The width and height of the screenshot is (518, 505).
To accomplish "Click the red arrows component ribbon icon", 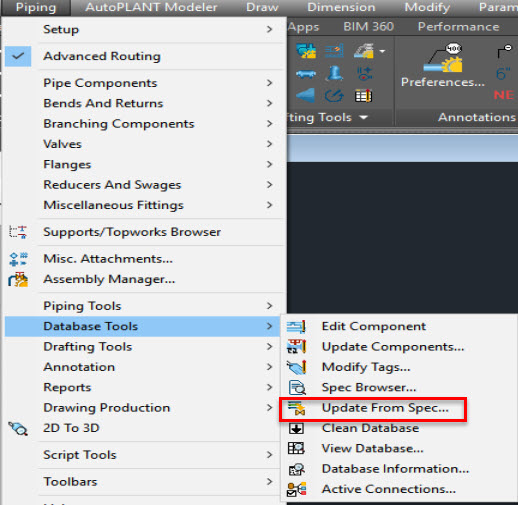I will tap(364, 74).
